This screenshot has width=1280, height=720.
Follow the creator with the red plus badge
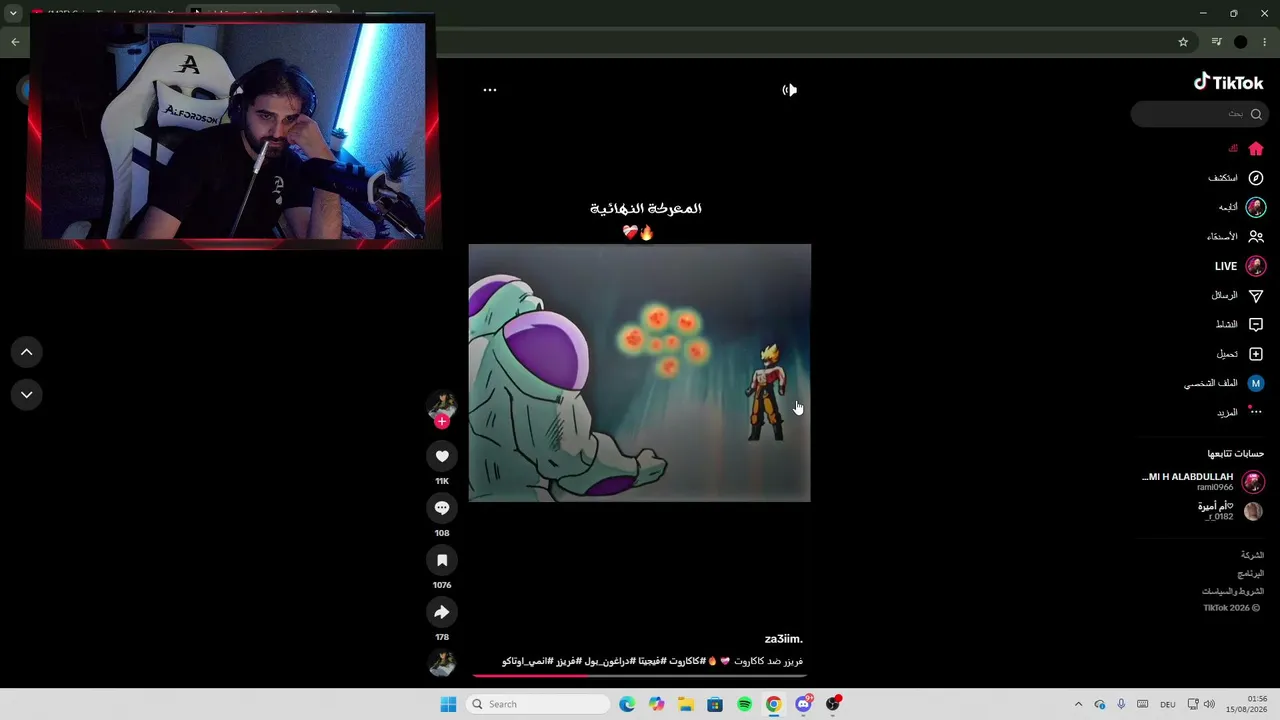442,421
